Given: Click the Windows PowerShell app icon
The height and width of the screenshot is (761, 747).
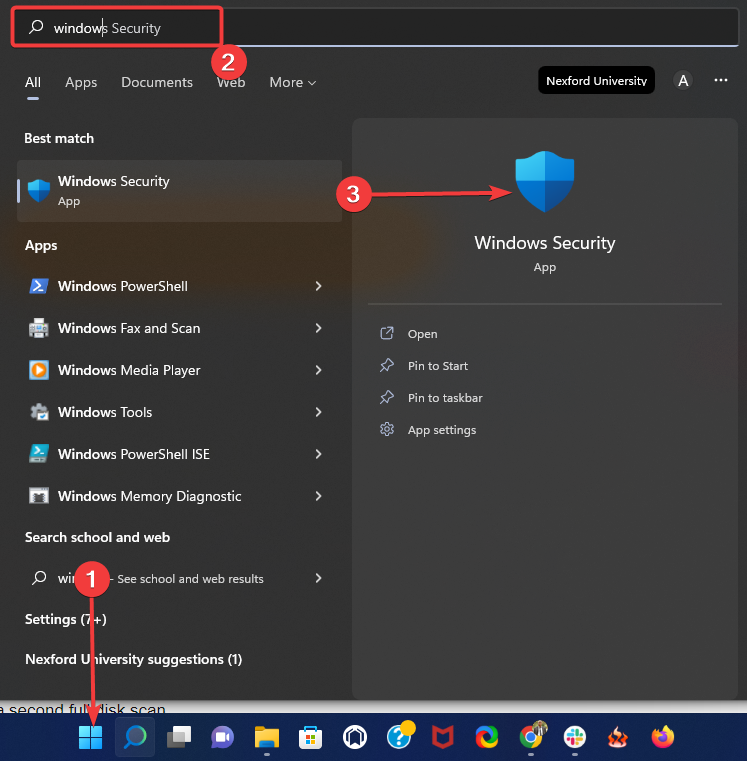Looking at the screenshot, I should click(x=39, y=286).
